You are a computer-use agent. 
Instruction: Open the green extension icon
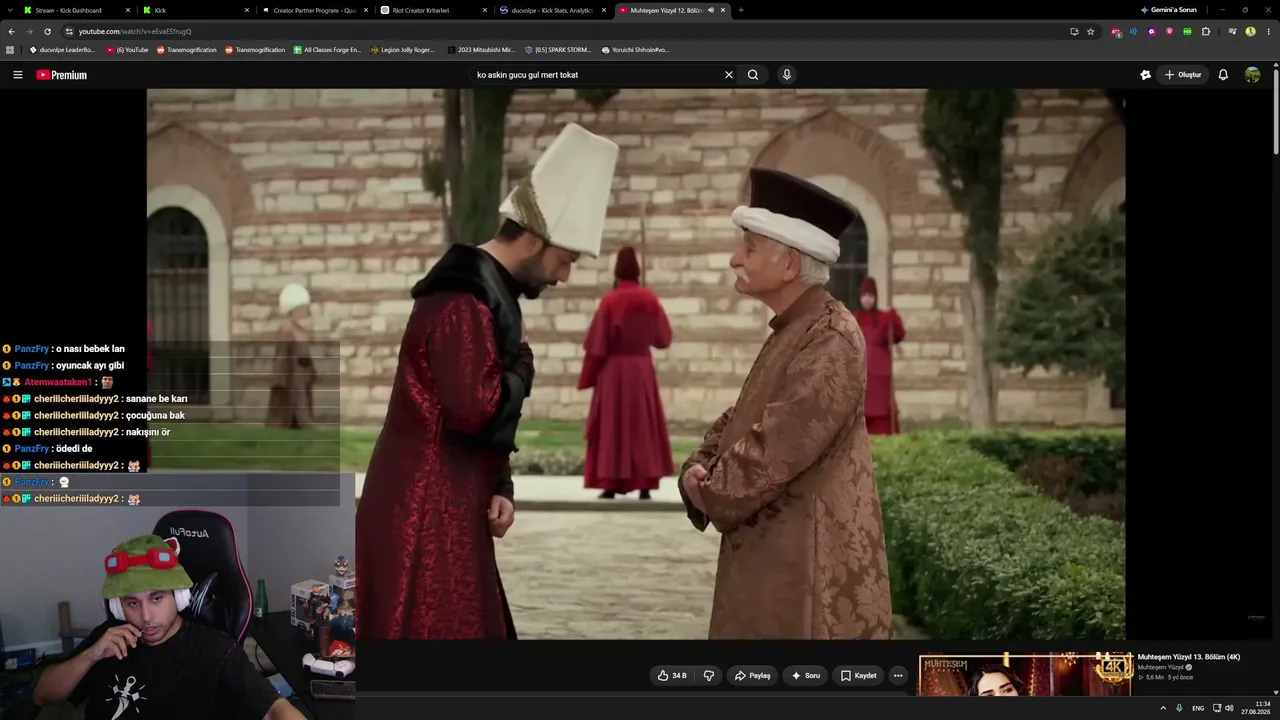click(x=1187, y=31)
